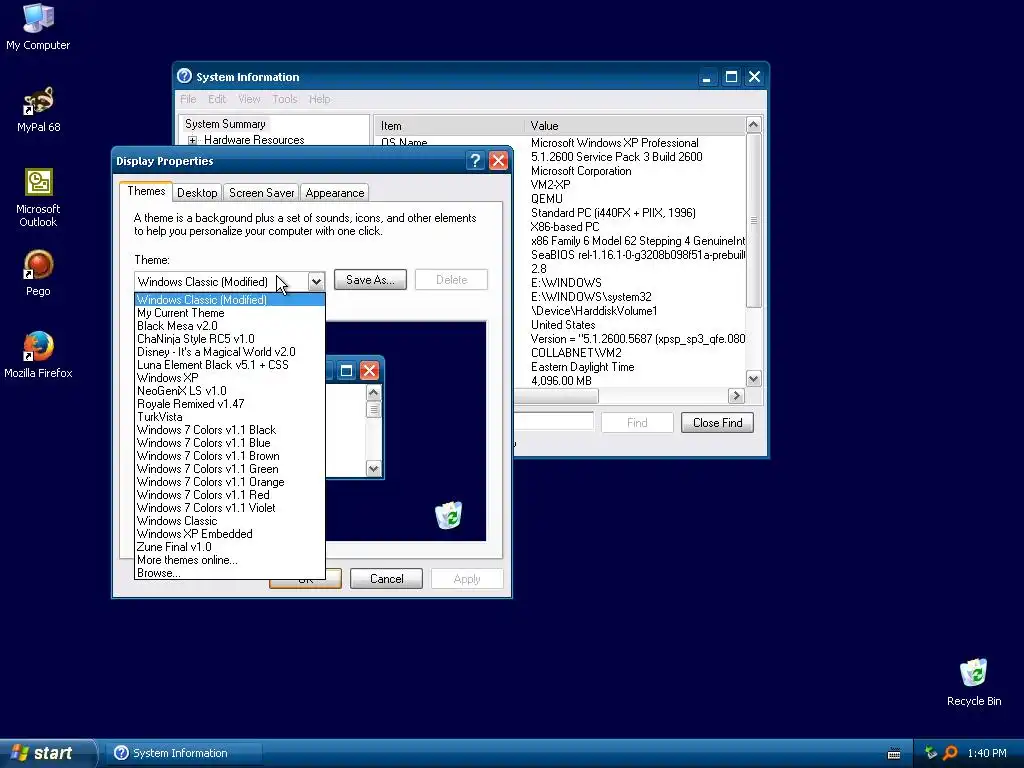Click the magnifier icon in system tray

950,753
